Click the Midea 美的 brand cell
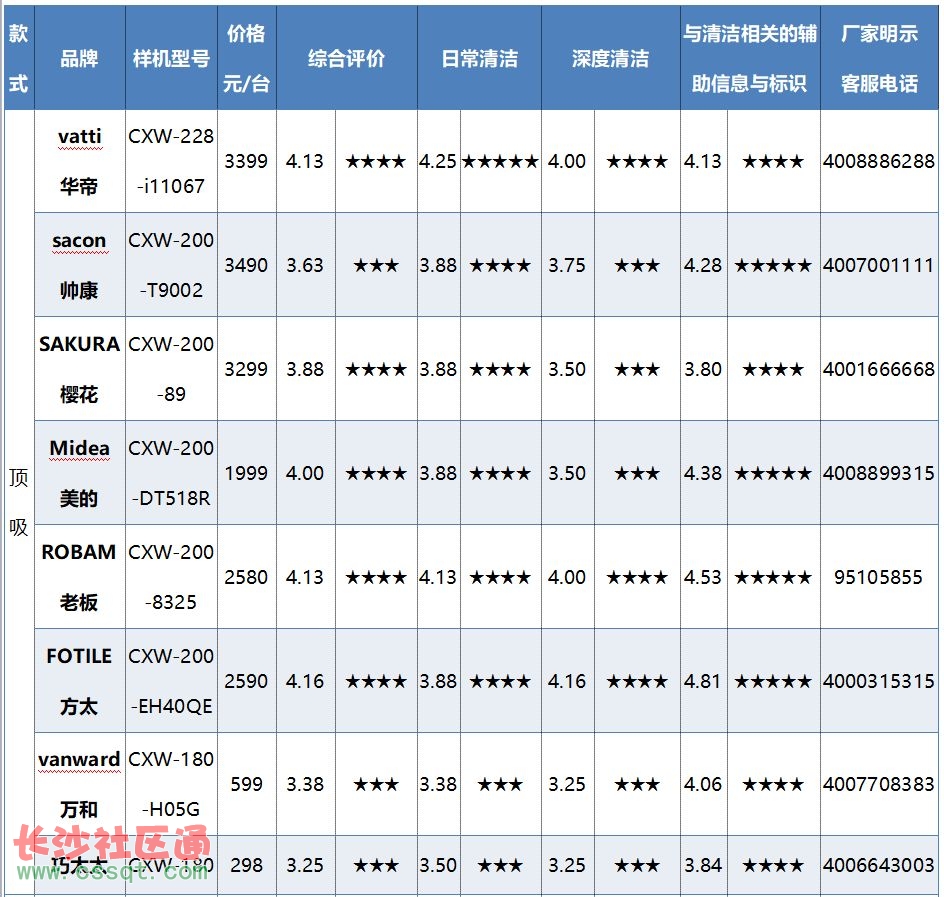Screen dimensions: 944x897 point(79,473)
